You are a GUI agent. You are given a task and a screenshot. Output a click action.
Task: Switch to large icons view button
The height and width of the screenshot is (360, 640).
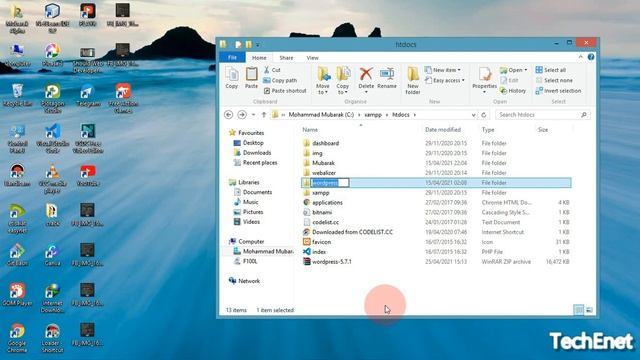(x=589, y=310)
